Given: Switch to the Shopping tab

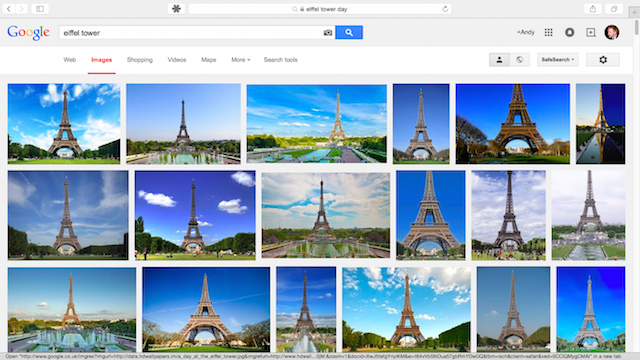Looking at the screenshot, I should [x=140, y=60].
